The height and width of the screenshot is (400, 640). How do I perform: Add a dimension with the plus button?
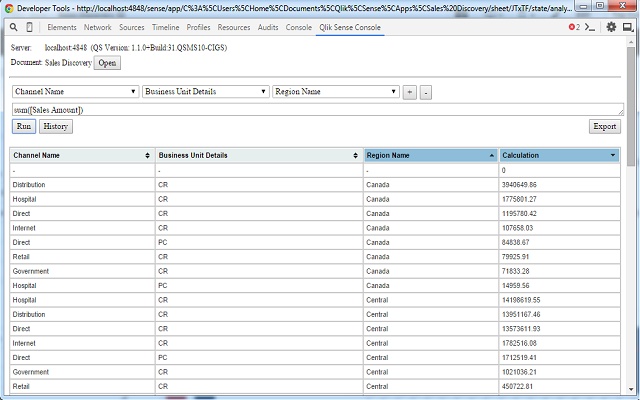pos(409,93)
